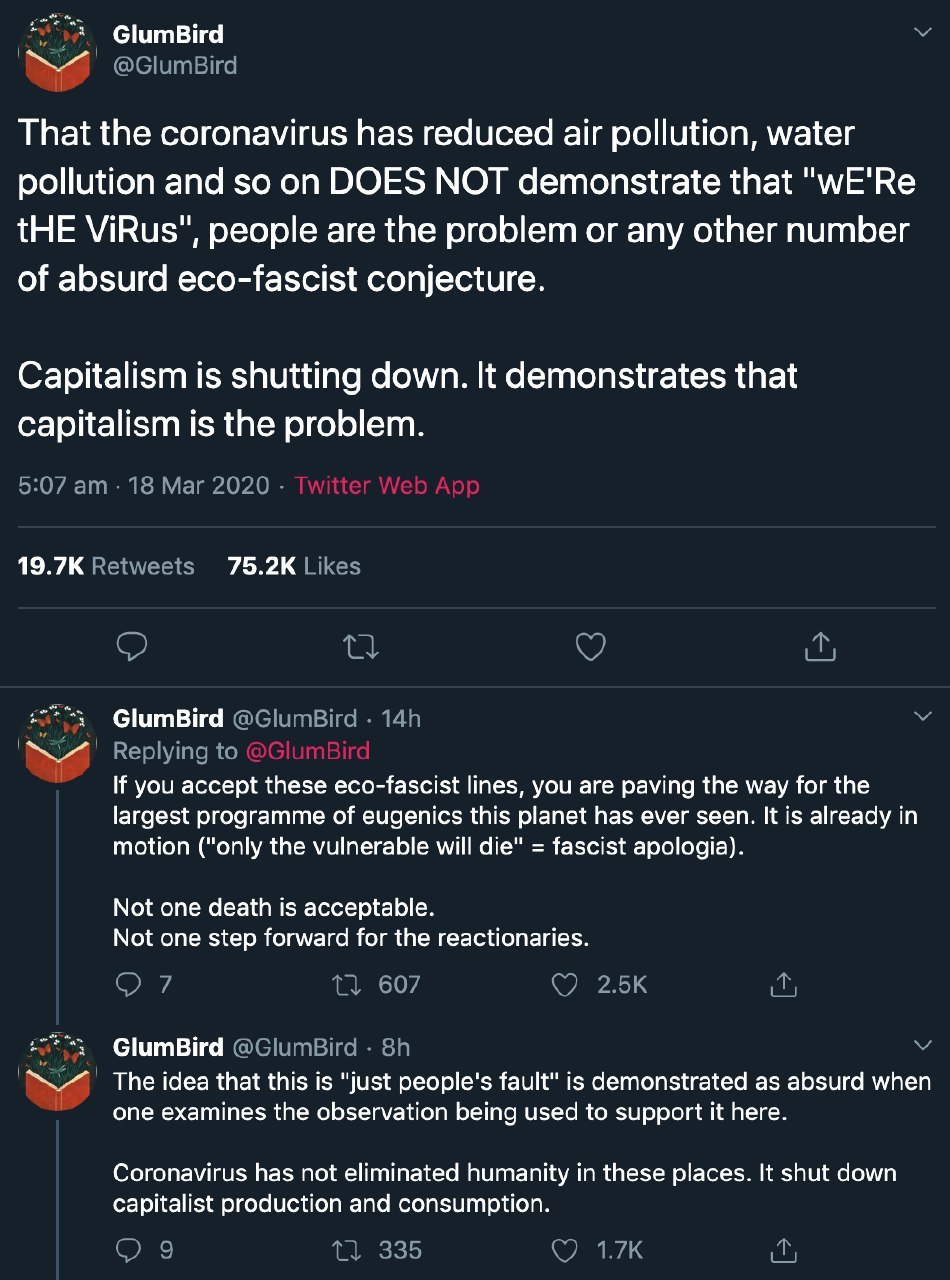The width and height of the screenshot is (950, 1280).
Task: Share the eugenics reply tweet
Action: point(784,985)
